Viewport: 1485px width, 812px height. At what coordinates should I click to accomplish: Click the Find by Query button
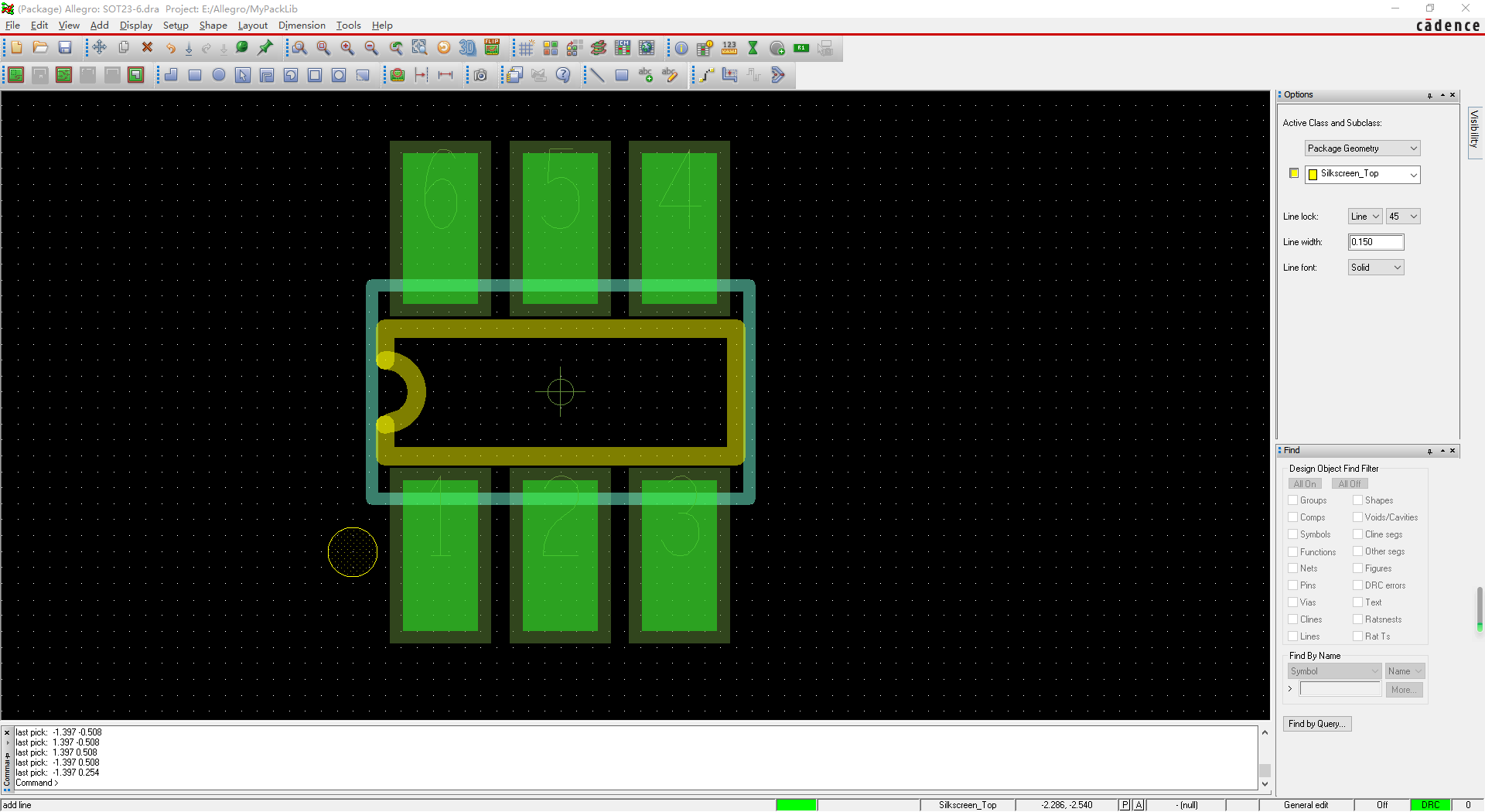[1316, 724]
